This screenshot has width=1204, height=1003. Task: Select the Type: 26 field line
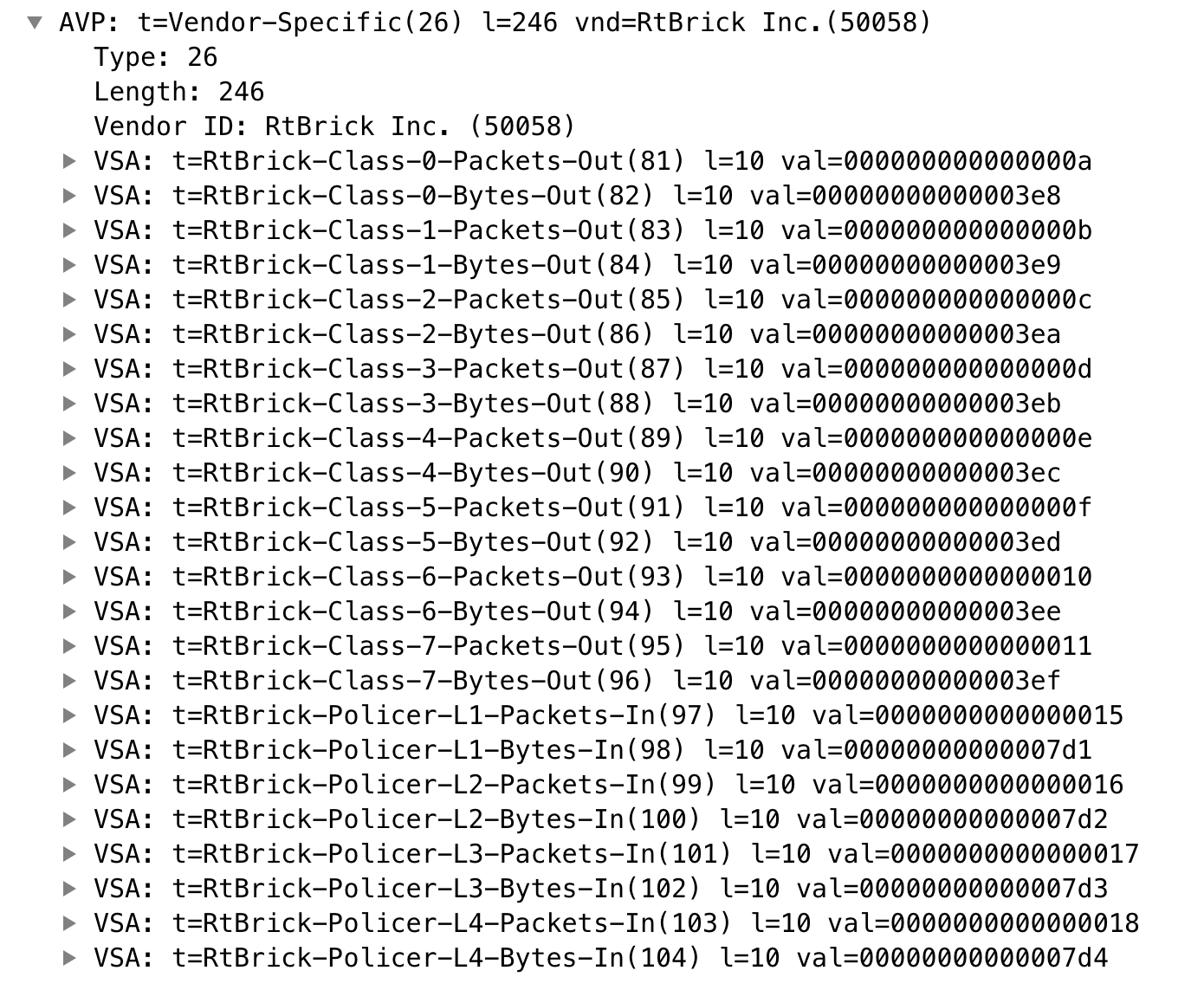click(x=156, y=57)
